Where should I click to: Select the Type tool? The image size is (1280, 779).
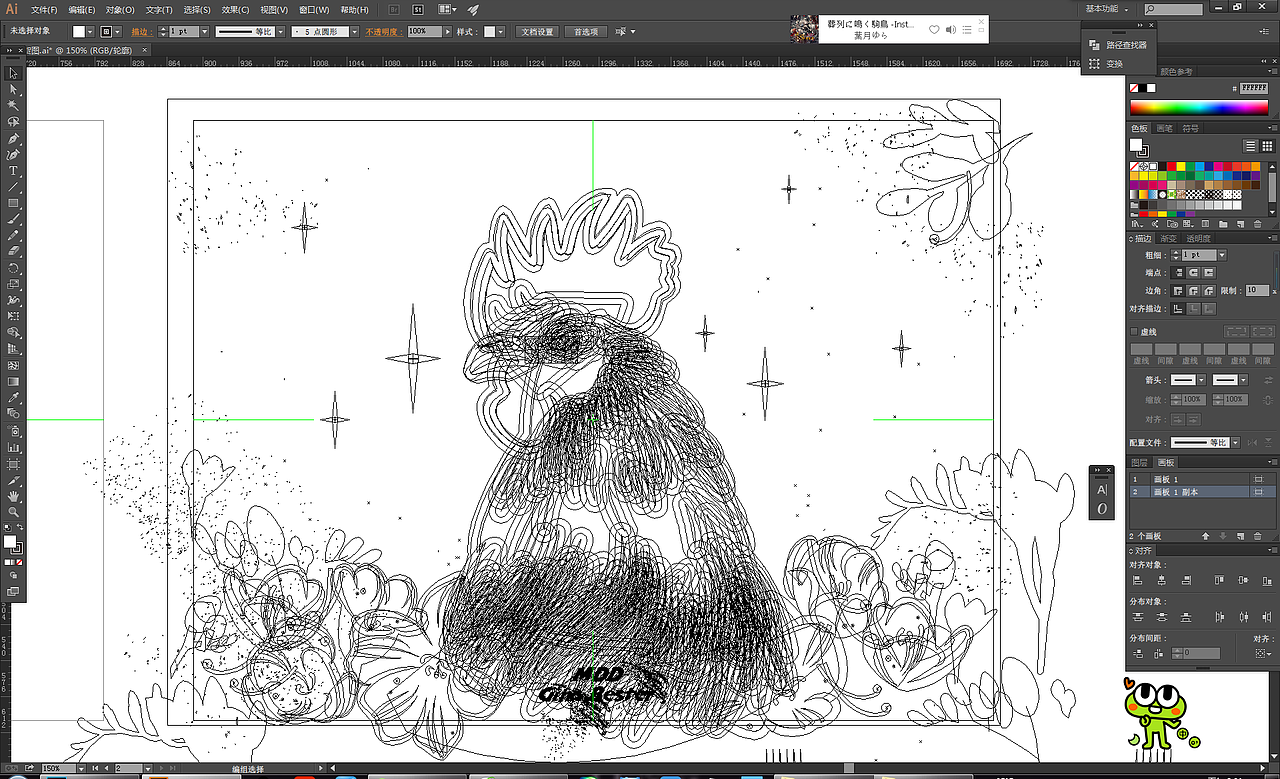14,171
